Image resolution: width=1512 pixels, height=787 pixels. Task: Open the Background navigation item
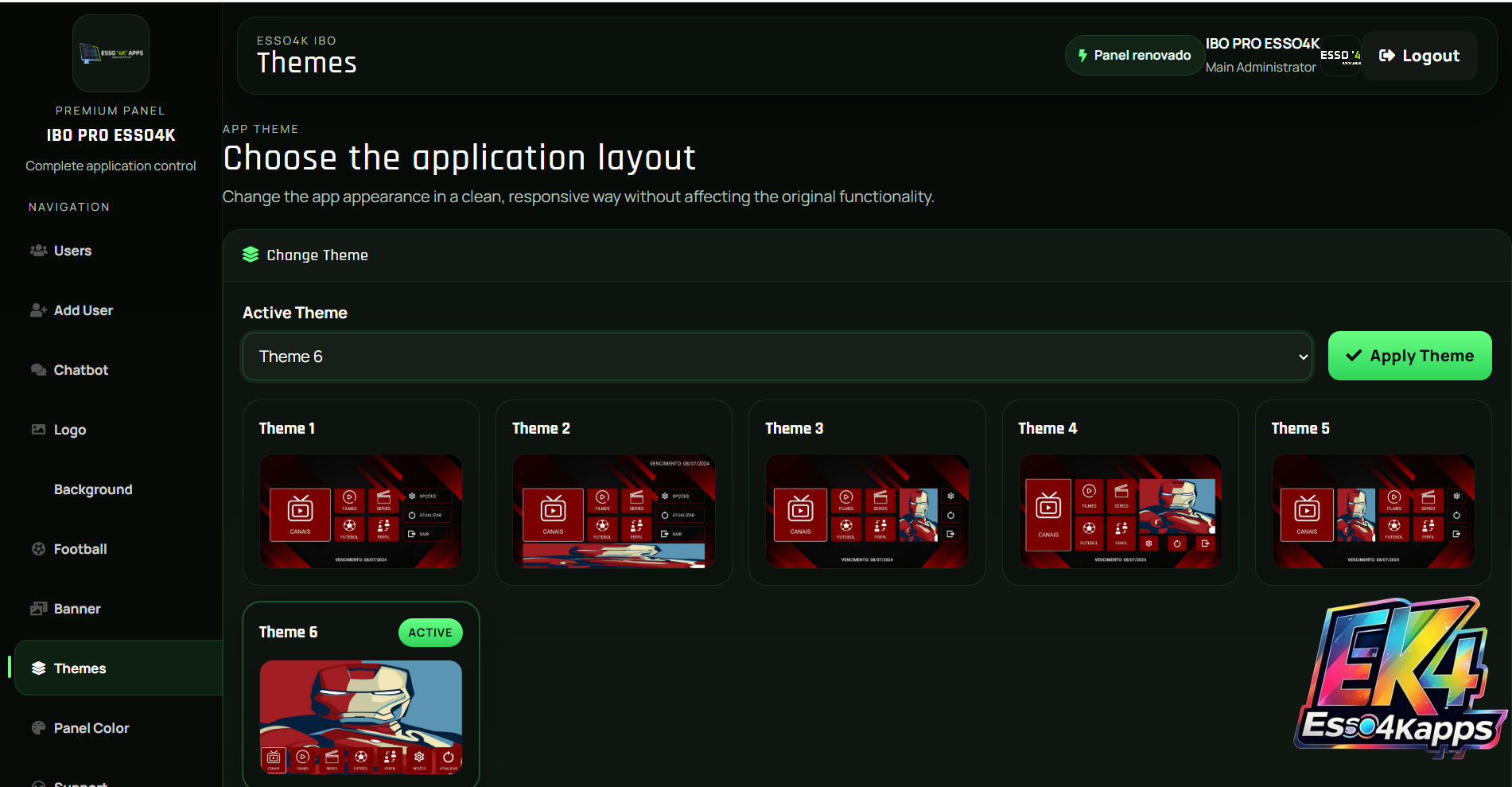(93, 489)
